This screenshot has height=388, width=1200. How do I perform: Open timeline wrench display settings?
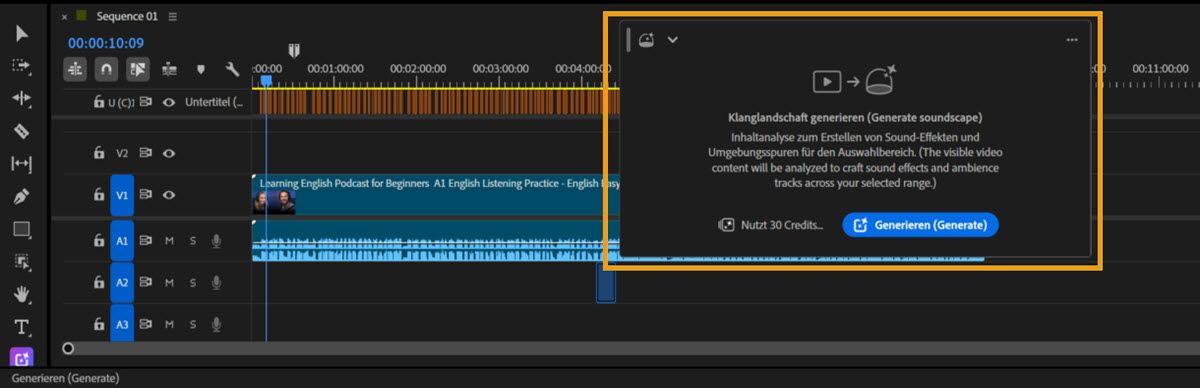pyautogui.click(x=232, y=69)
